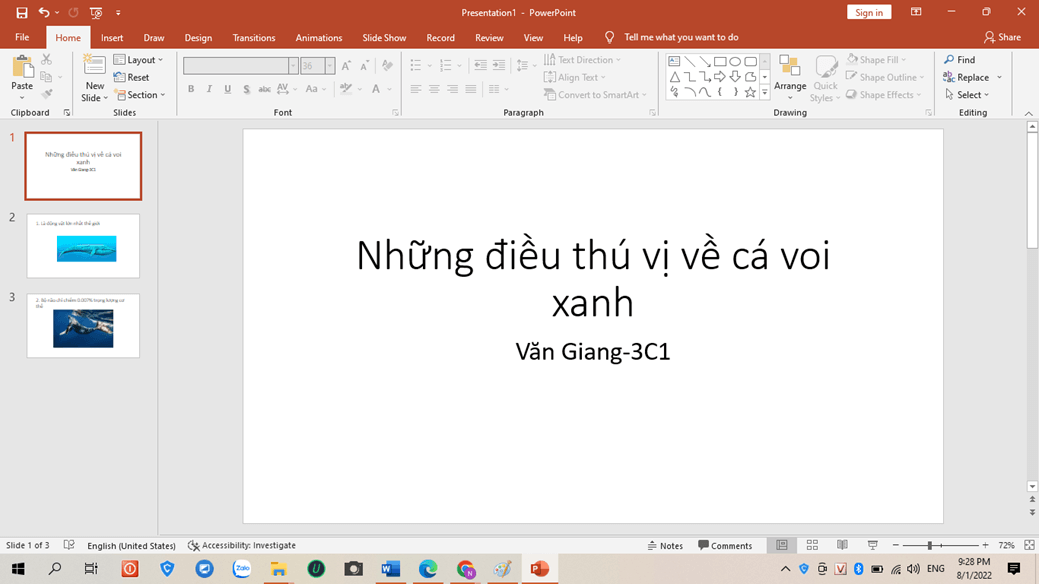Open the Arrange tool
Image resolution: width=1039 pixels, height=584 pixels.
[789, 77]
